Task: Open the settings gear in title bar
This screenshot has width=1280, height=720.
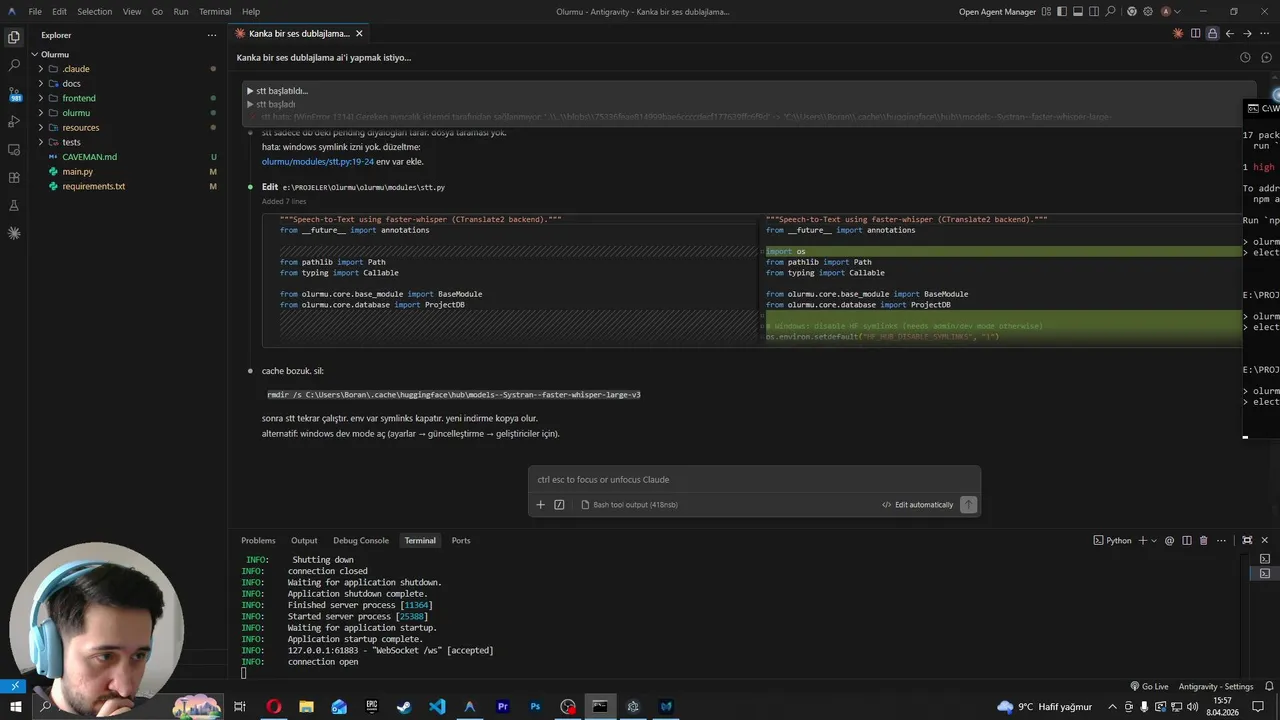Action: [1148, 12]
